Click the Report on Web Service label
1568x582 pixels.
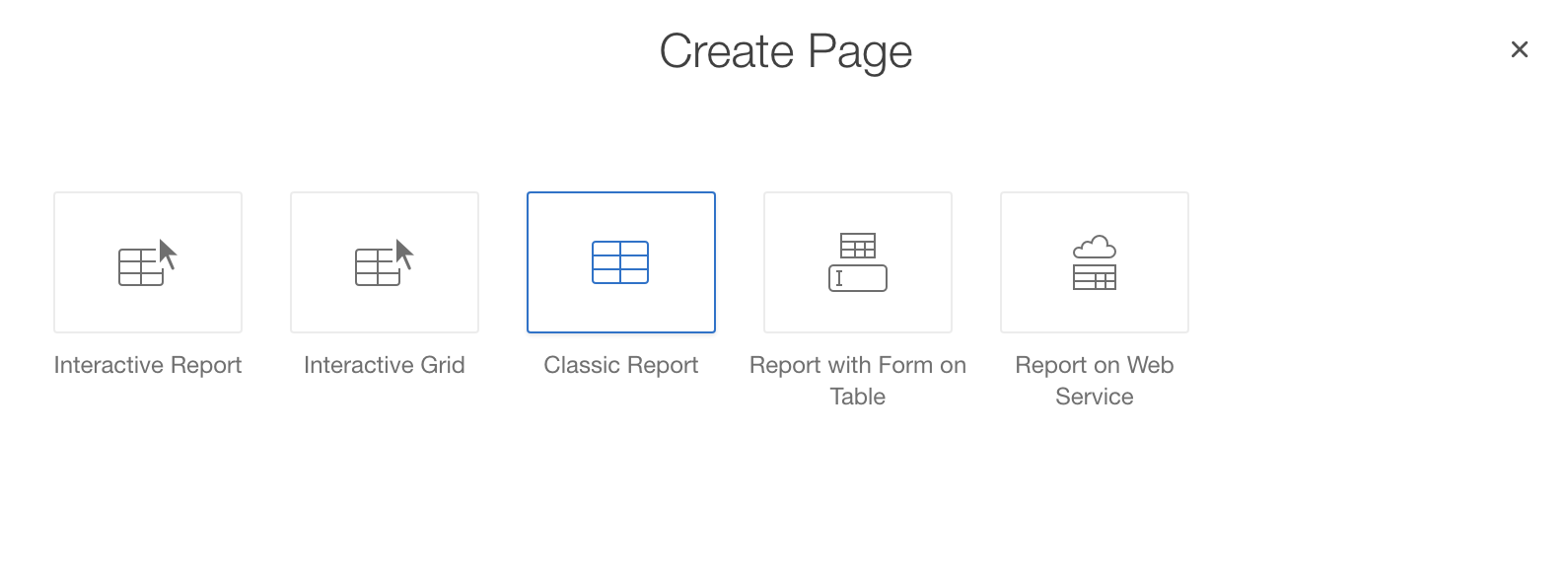click(x=1095, y=381)
